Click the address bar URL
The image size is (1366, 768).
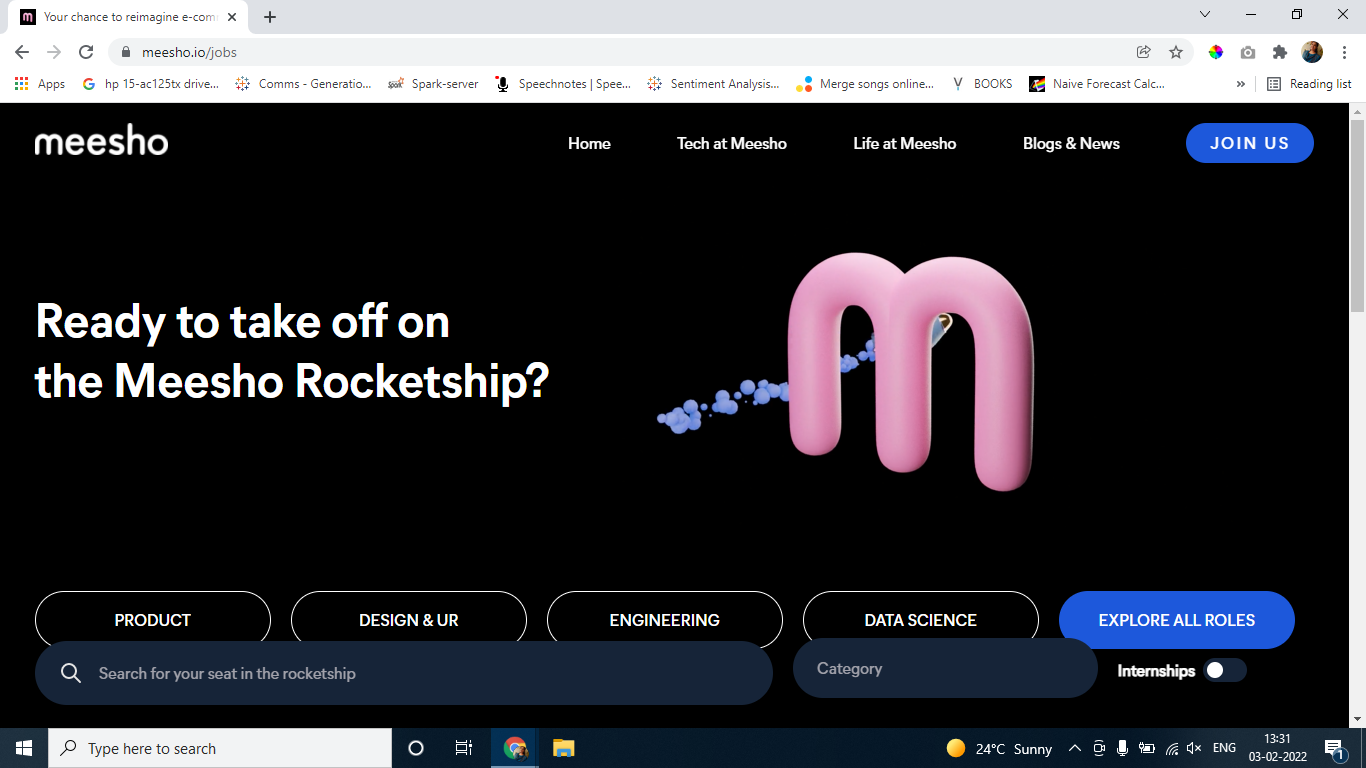point(189,52)
